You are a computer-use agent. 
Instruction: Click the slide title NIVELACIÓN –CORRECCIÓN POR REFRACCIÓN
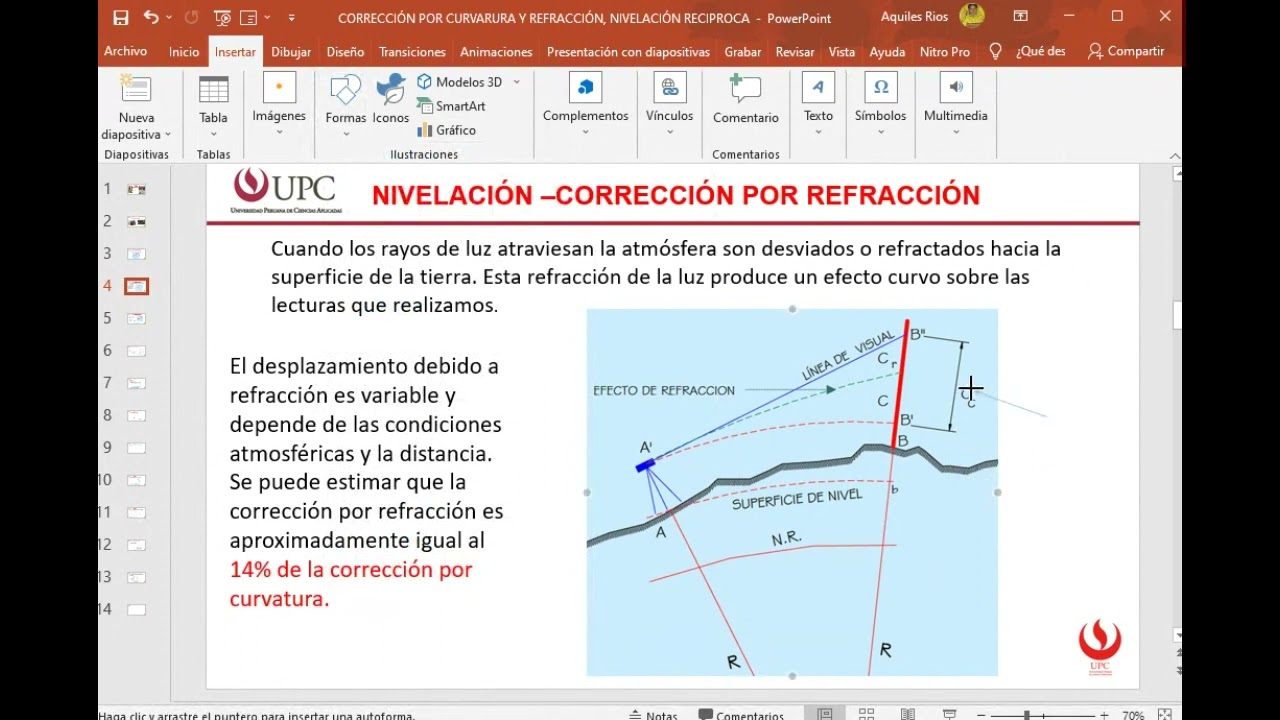[676, 195]
